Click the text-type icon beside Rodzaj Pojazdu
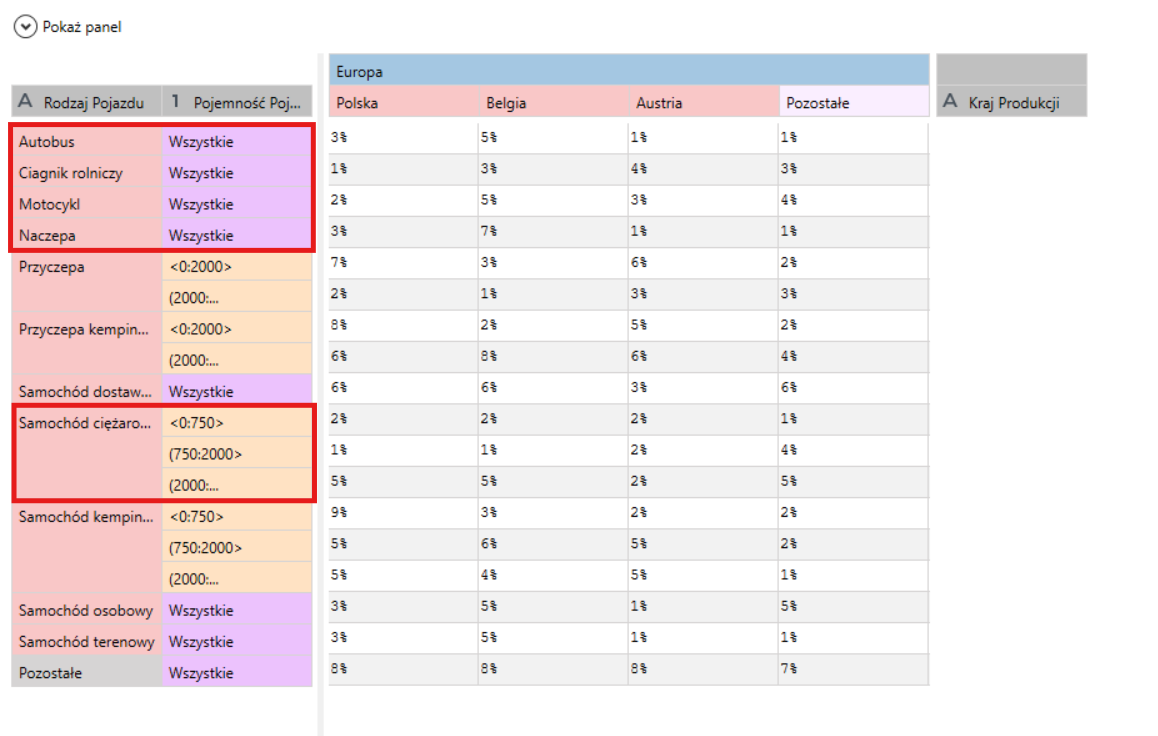The image size is (1158, 736). [26, 101]
